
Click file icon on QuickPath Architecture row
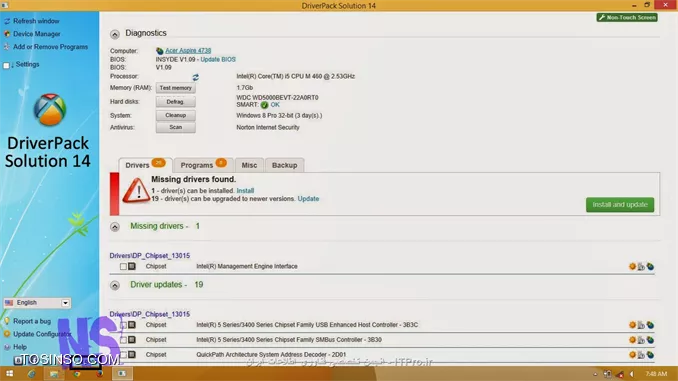[641, 355]
